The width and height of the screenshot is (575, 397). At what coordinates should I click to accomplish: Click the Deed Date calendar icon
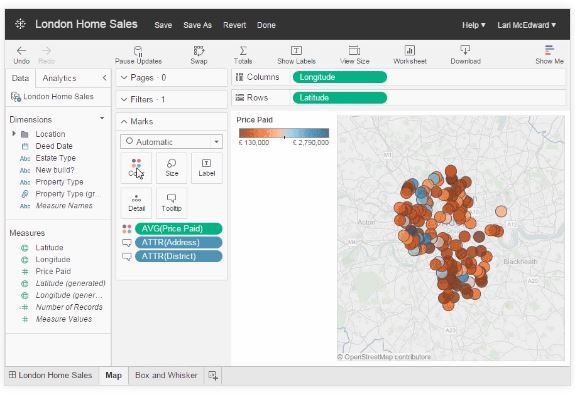point(25,146)
